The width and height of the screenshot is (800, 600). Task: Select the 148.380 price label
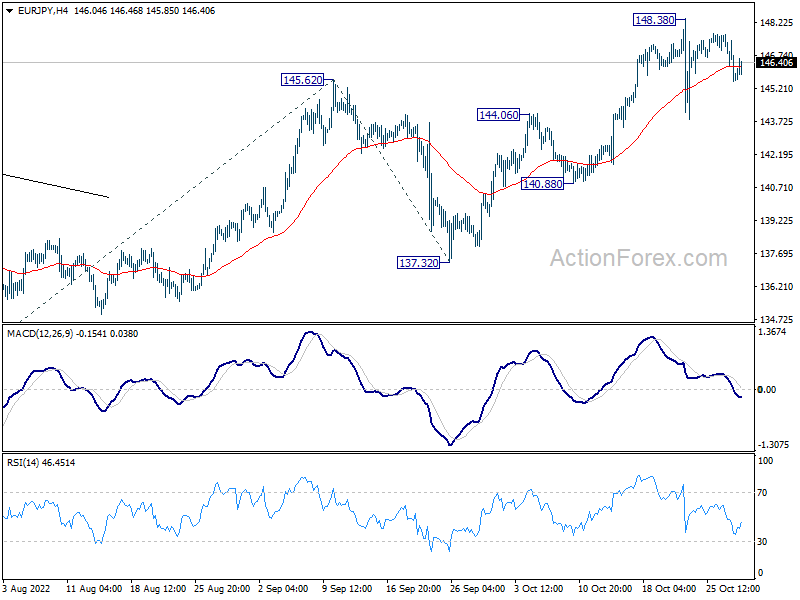pyautogui.click(x=655, y=20)
